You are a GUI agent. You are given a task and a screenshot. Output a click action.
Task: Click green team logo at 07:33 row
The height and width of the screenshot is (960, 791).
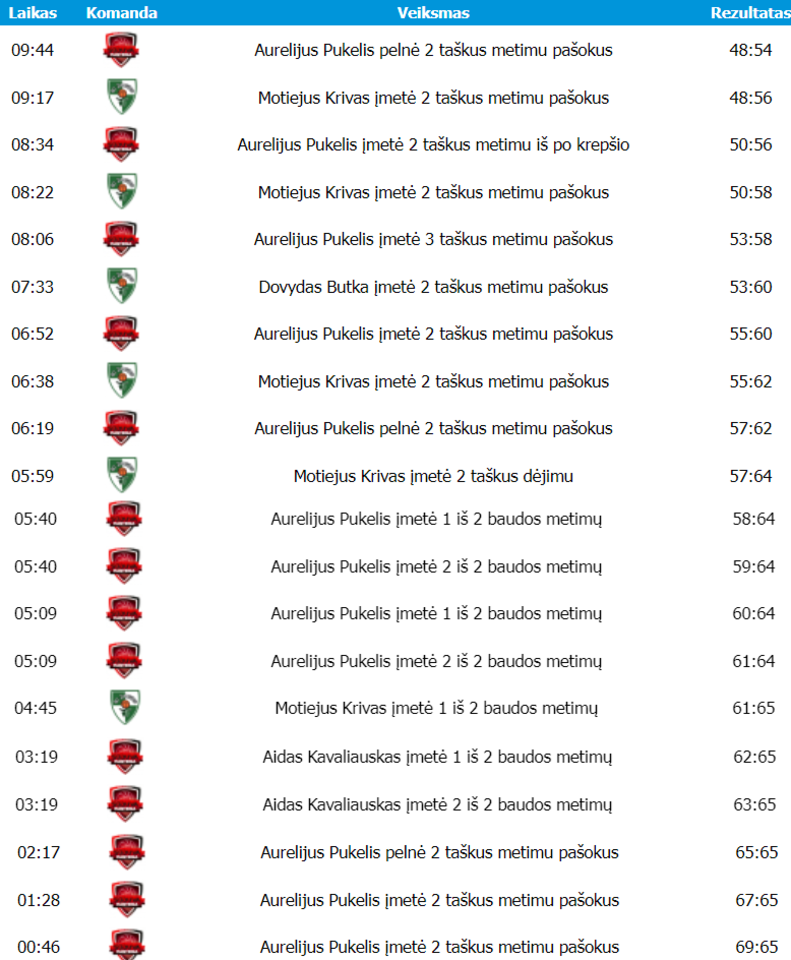[121, 286]
